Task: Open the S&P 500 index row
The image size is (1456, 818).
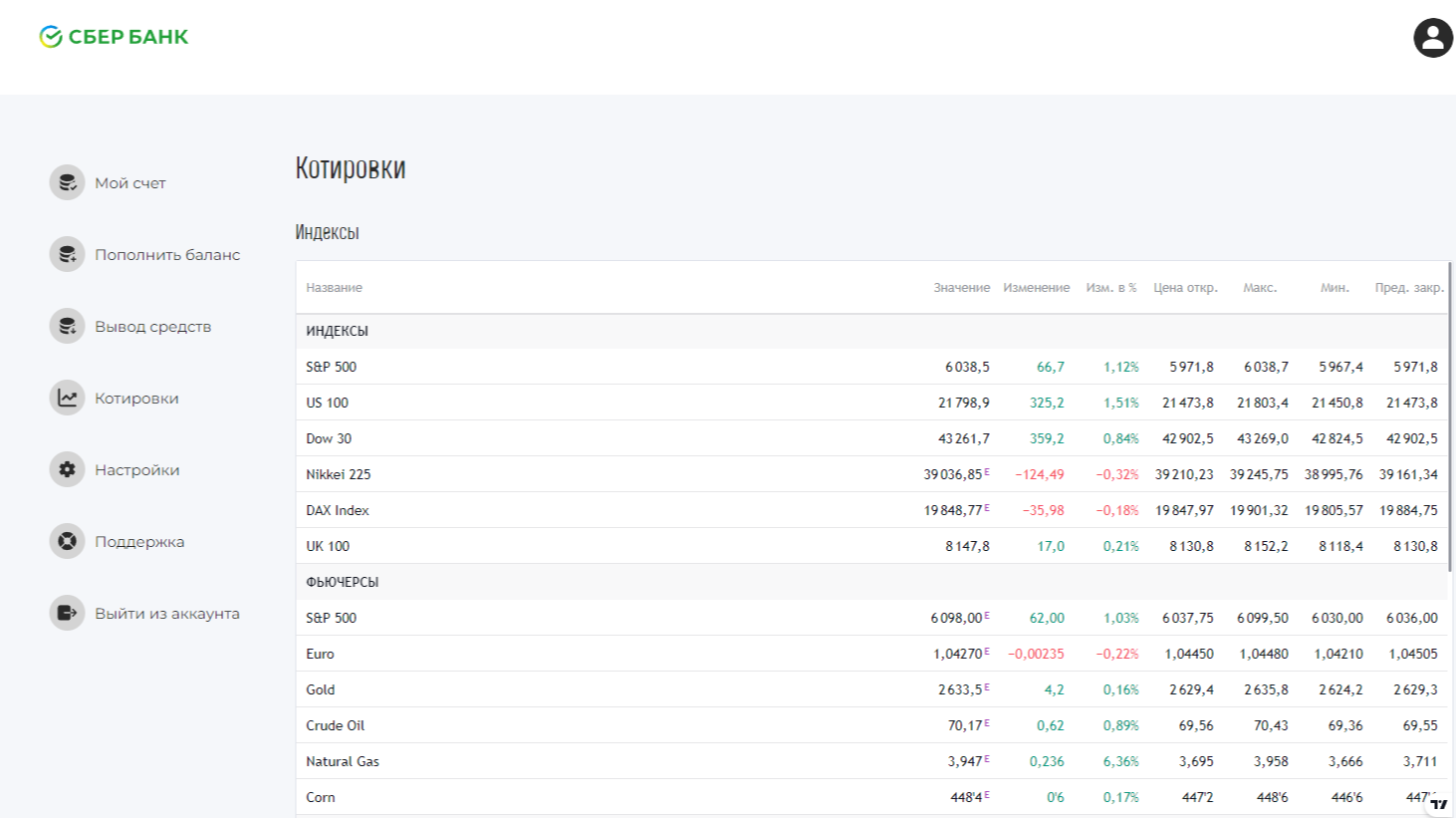Action: click(871, 367)
